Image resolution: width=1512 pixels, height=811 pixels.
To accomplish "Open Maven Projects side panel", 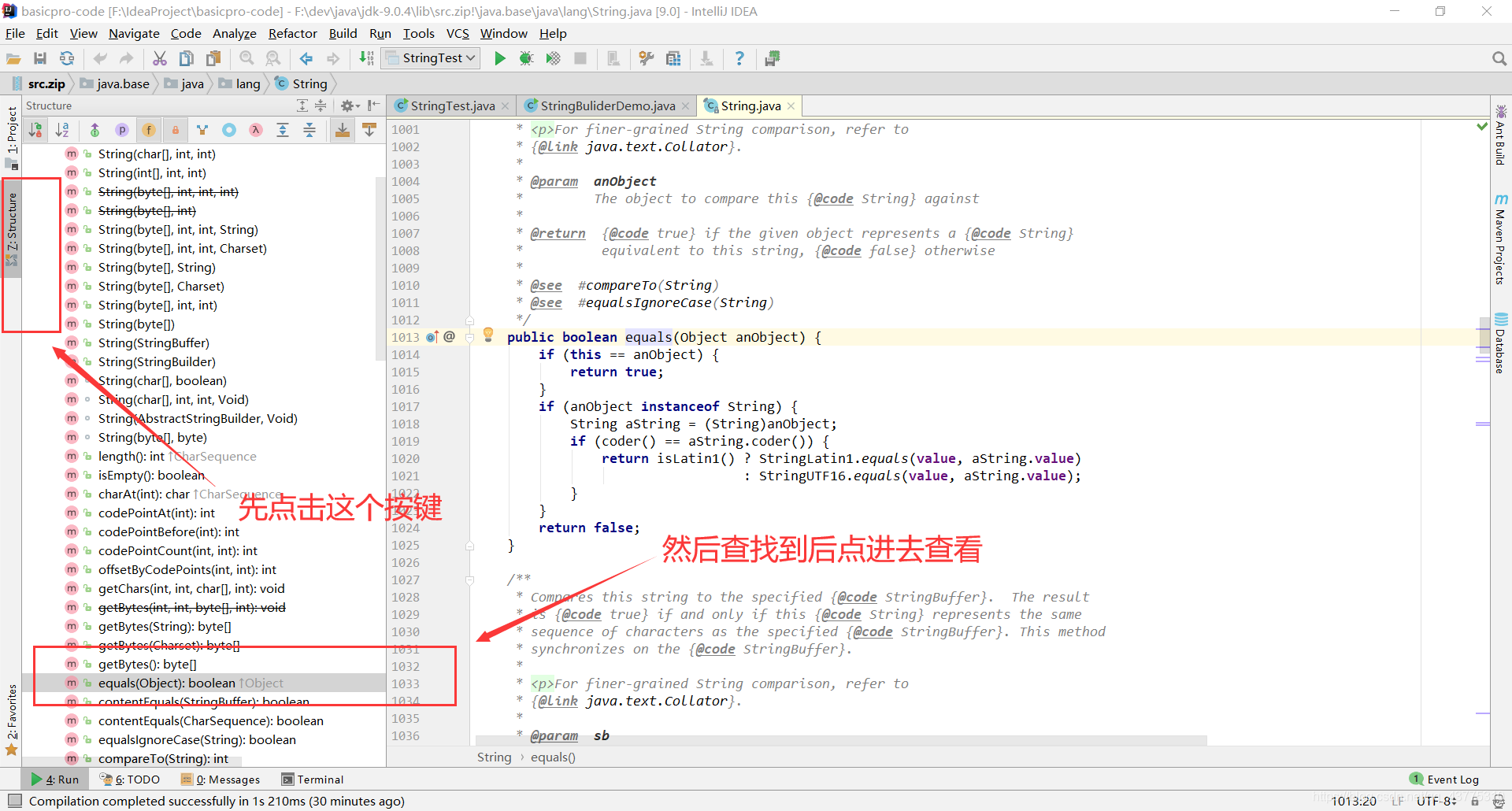I will coord(1501,238).
